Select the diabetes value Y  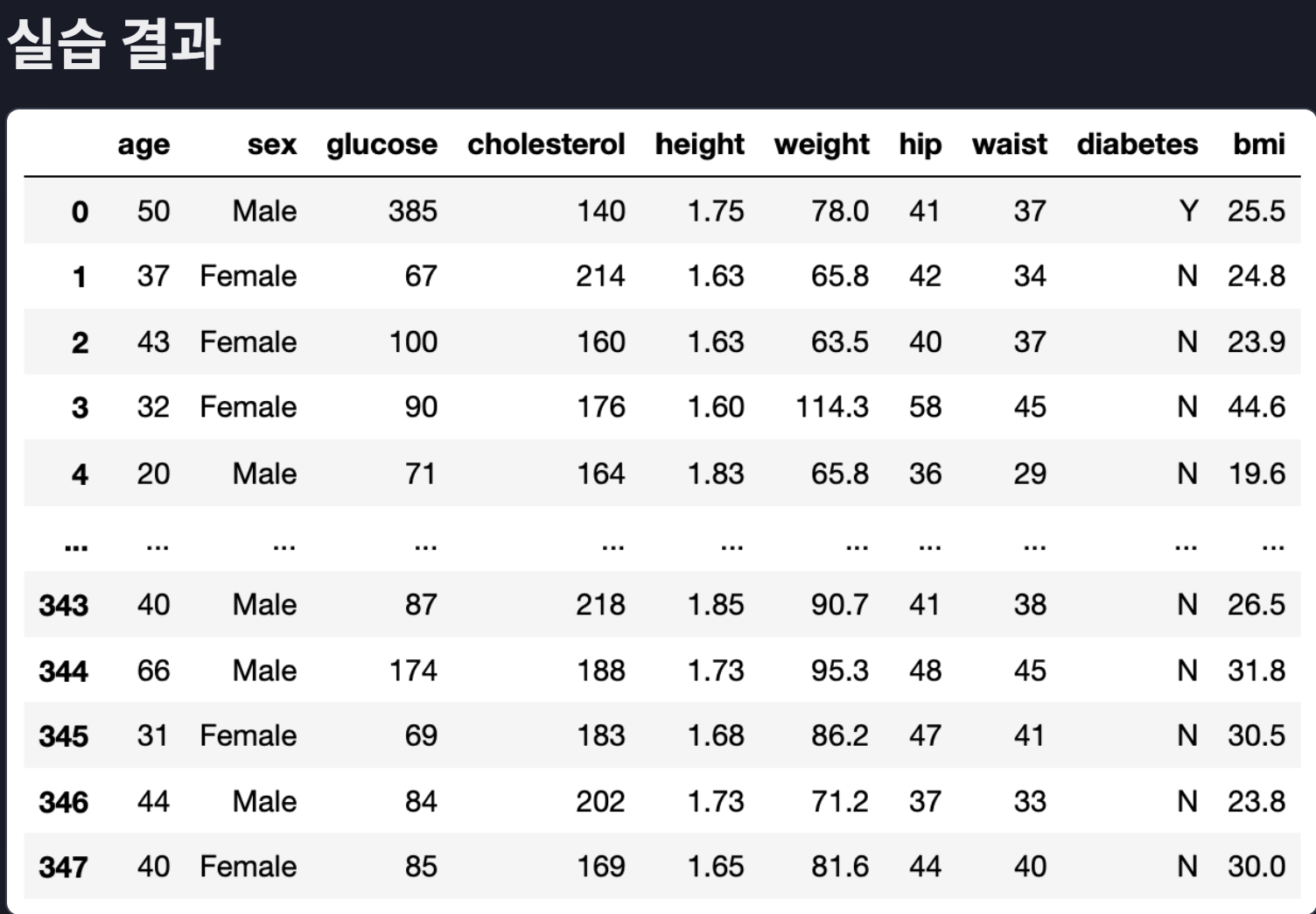point(1187,211)
